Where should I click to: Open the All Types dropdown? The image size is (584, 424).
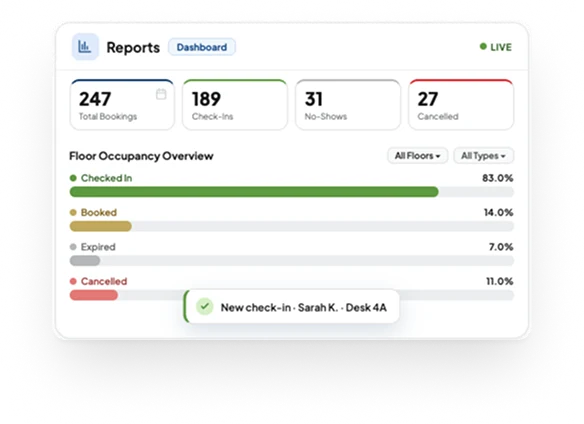(x=483, y=156)
